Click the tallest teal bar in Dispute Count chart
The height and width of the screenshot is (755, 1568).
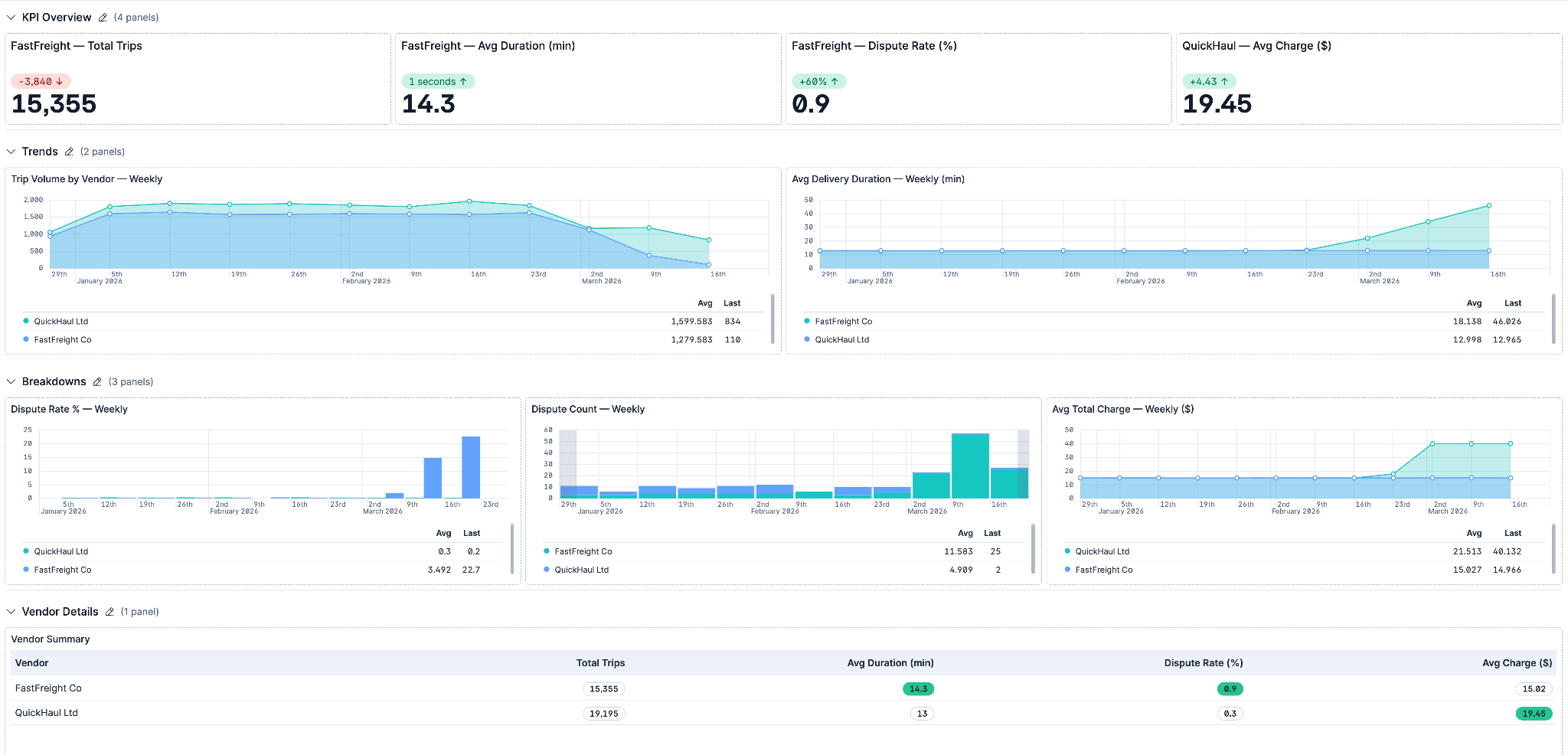click(x=970, y=466)
